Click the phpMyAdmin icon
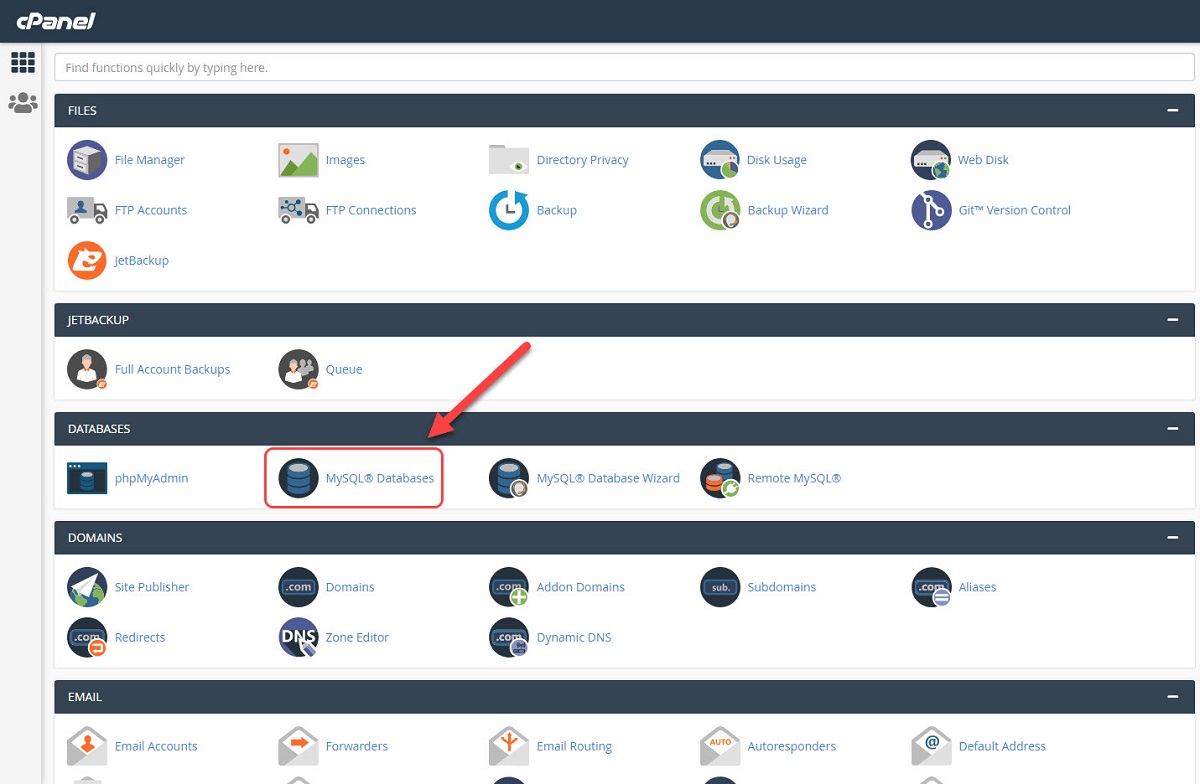 tap(87, 478)
